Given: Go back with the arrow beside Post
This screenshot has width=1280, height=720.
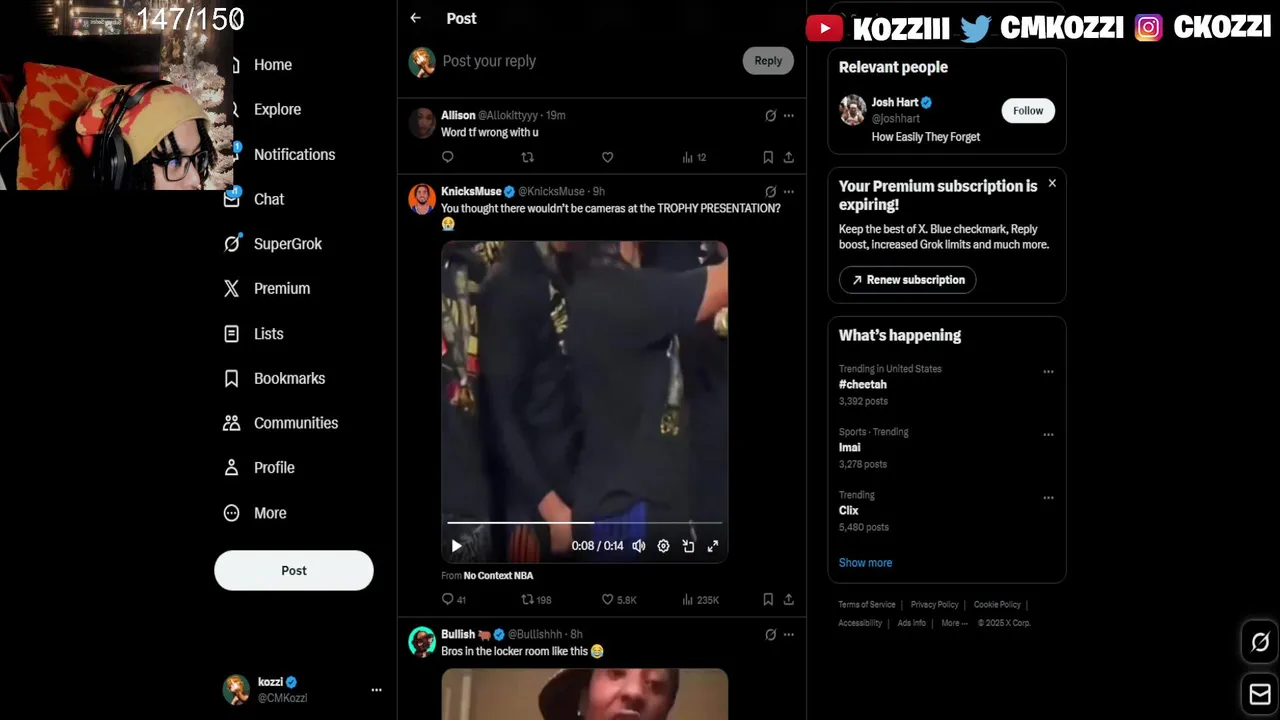Looking at the screenshot, I should (416, 18).
